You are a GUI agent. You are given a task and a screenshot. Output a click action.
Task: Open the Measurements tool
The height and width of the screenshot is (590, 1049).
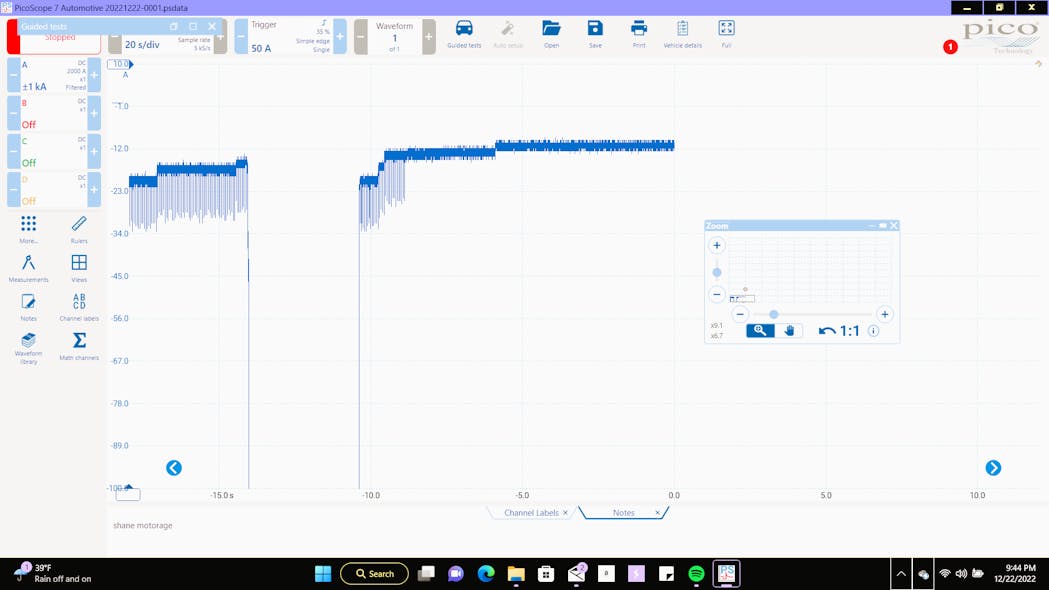[x=28, y=267]
